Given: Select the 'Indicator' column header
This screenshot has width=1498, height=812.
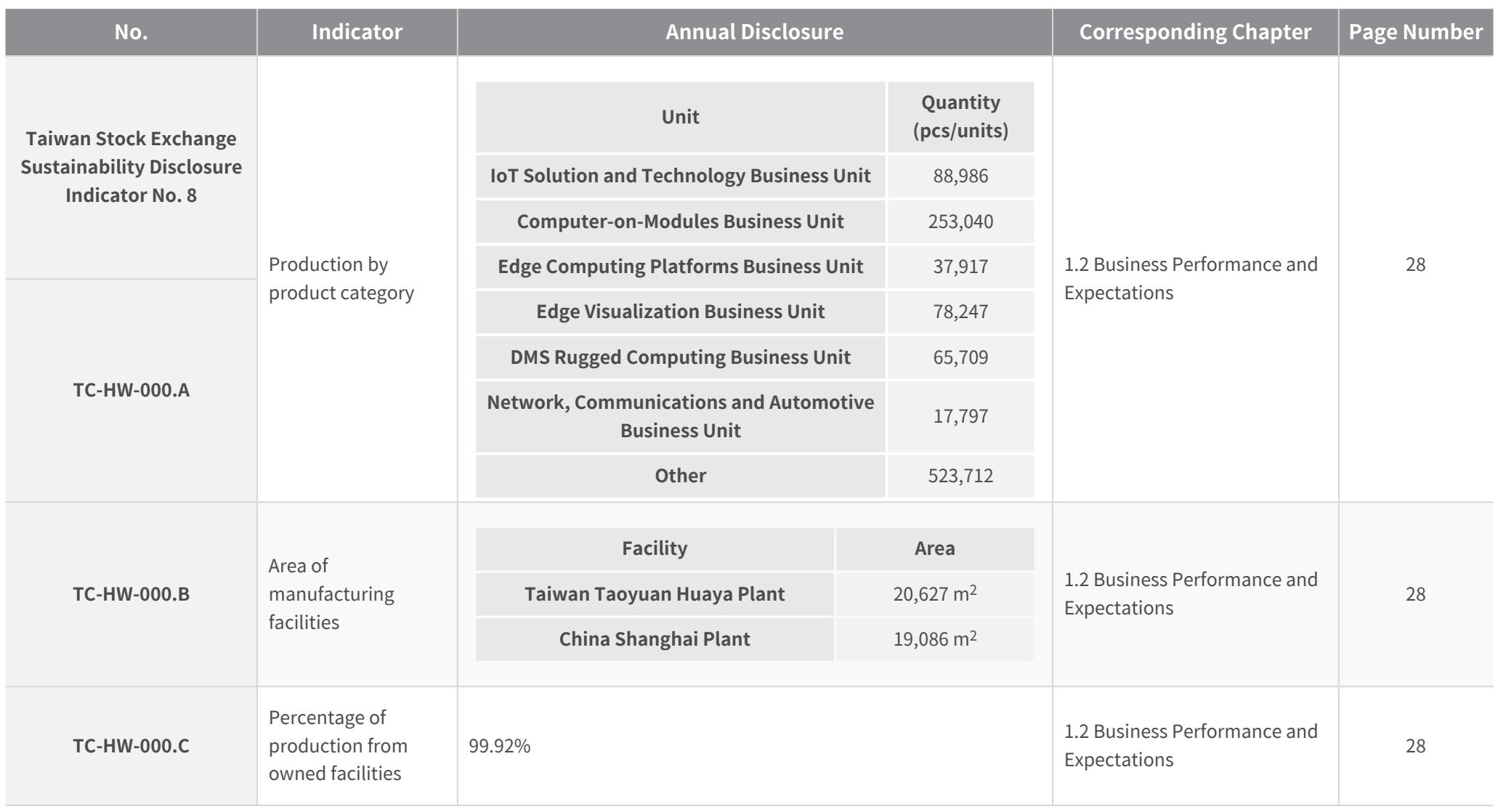Looking at the screenshot, I should coord(357,32).
